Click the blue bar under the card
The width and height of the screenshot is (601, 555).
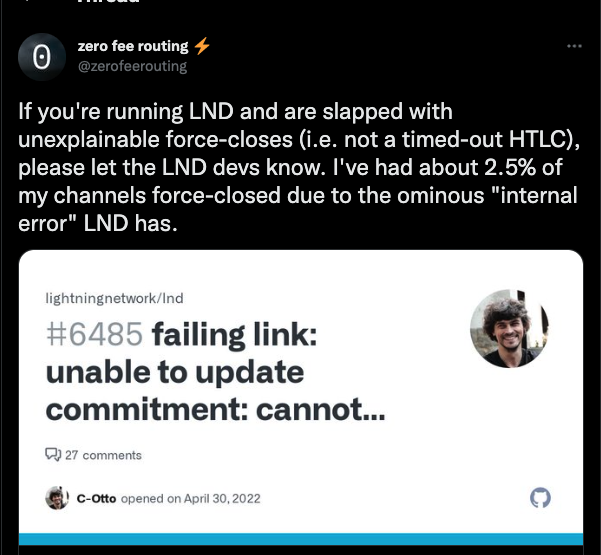click(301, 539)
